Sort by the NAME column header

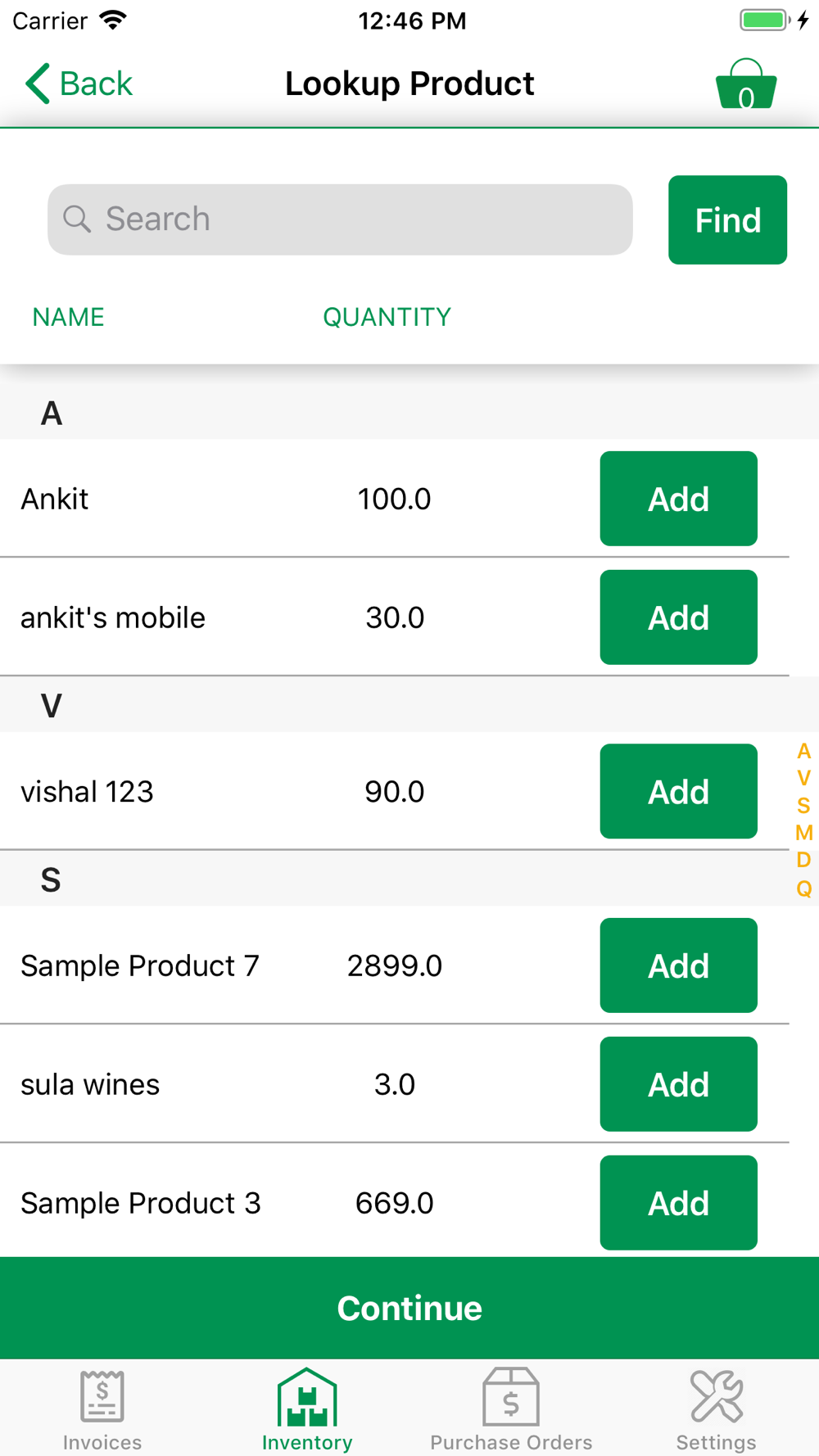(68, 317)
